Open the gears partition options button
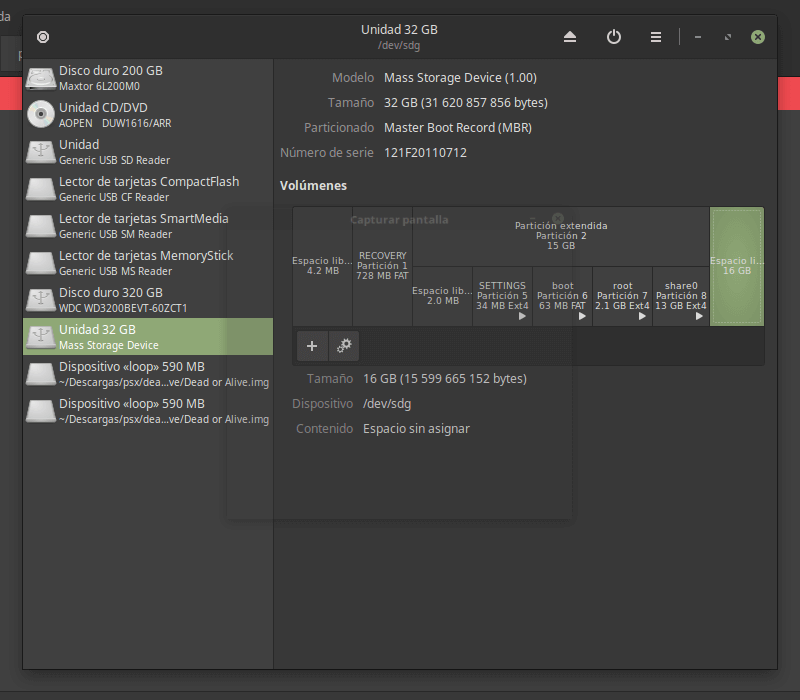The width and height of the screenshot is (800, 700). (x=344, y=346)
